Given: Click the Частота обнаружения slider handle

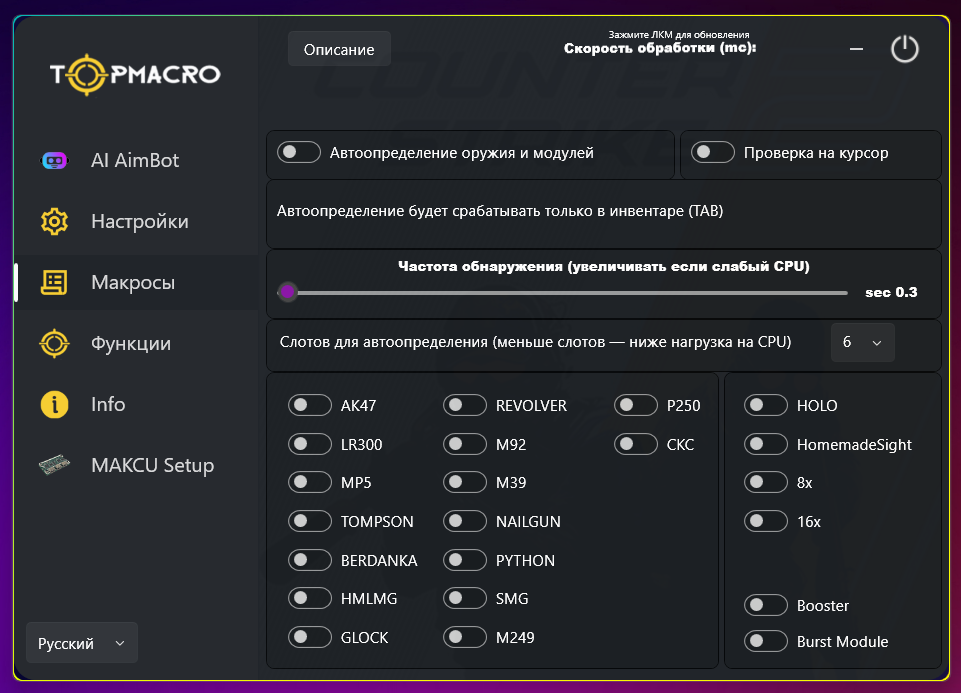Looking at the screenshot, I should pos(288,292).
